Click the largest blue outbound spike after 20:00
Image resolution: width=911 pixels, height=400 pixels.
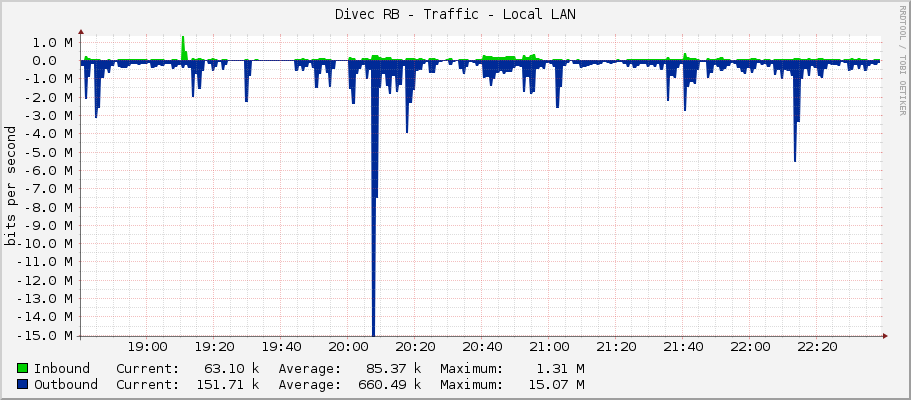click(x=374, y=198)
